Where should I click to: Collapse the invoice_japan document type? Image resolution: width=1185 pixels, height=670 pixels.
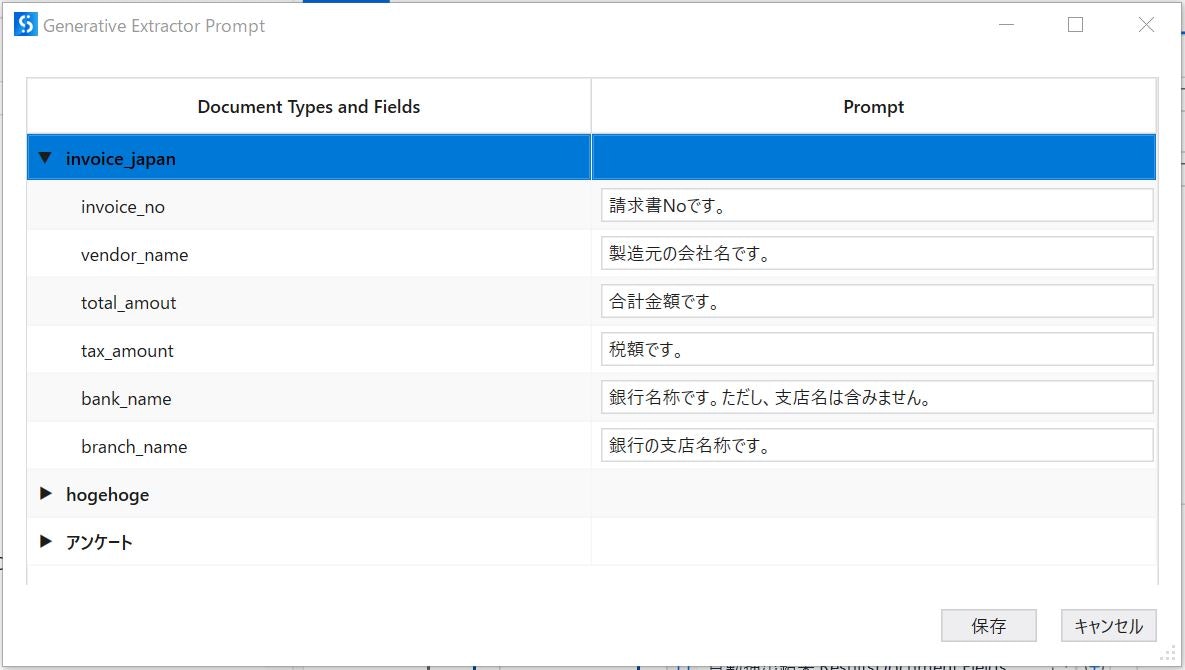pos(45,158)
